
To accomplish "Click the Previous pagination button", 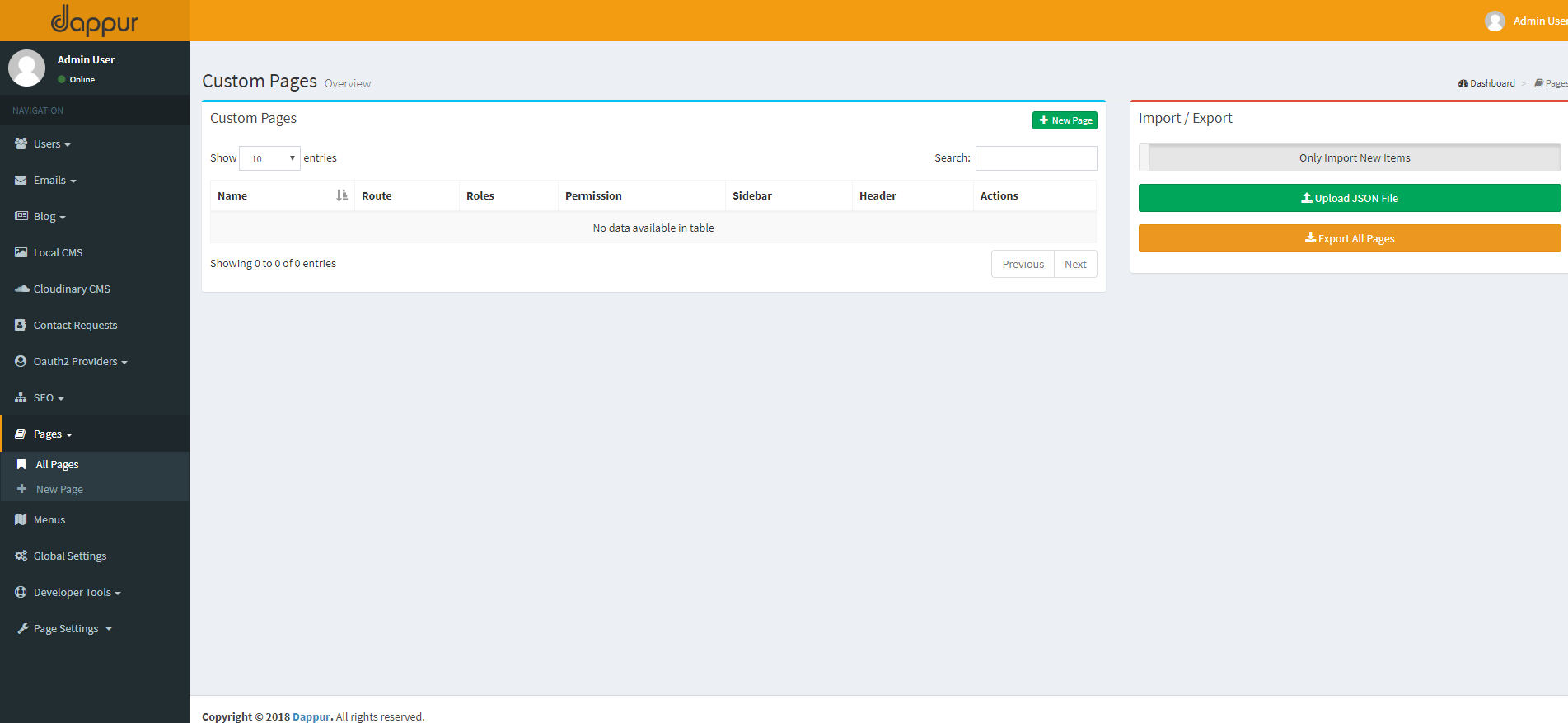I will 1023,264.
